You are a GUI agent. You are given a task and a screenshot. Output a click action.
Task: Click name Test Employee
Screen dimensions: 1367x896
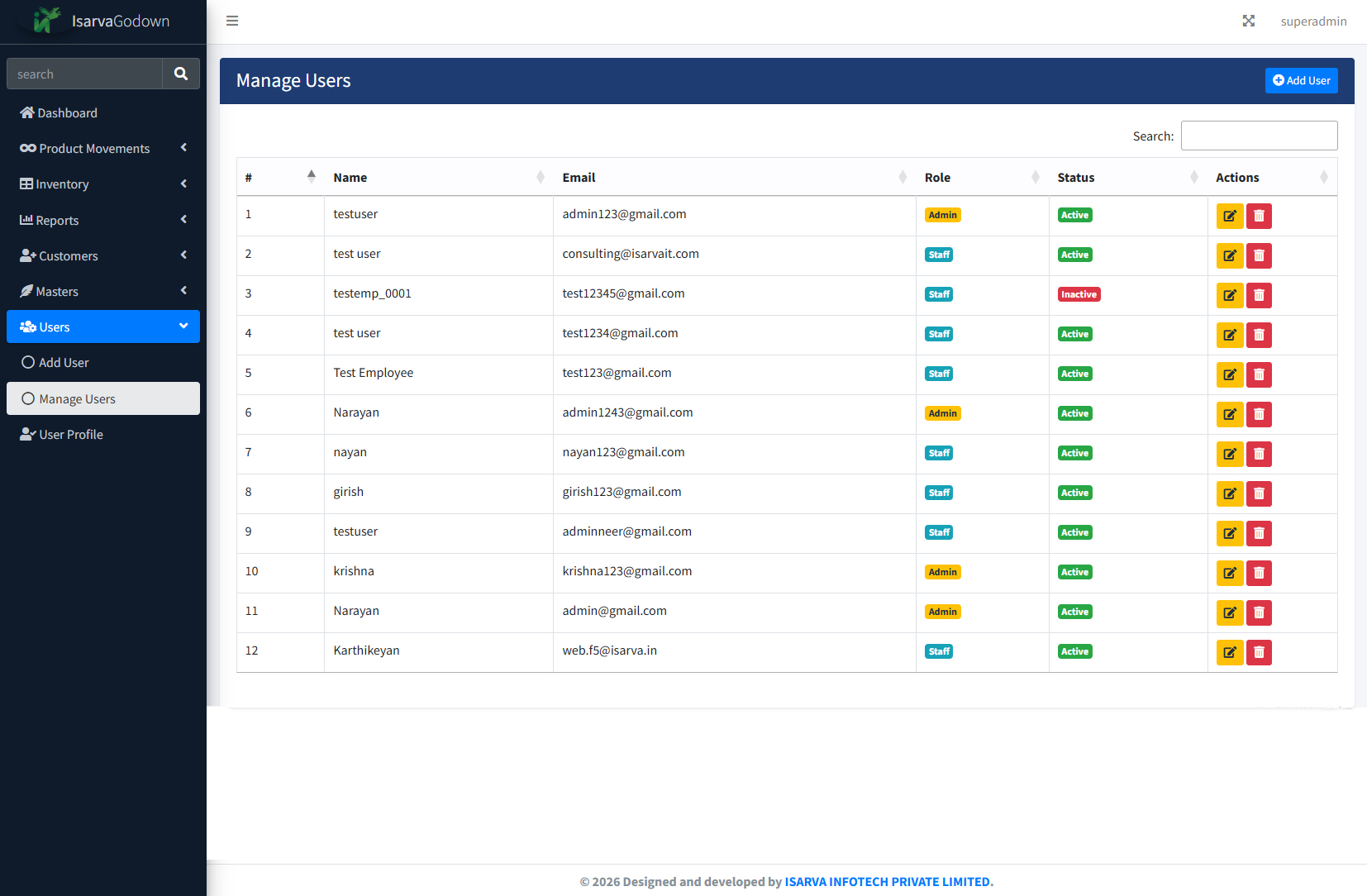(x=373, y=373)
